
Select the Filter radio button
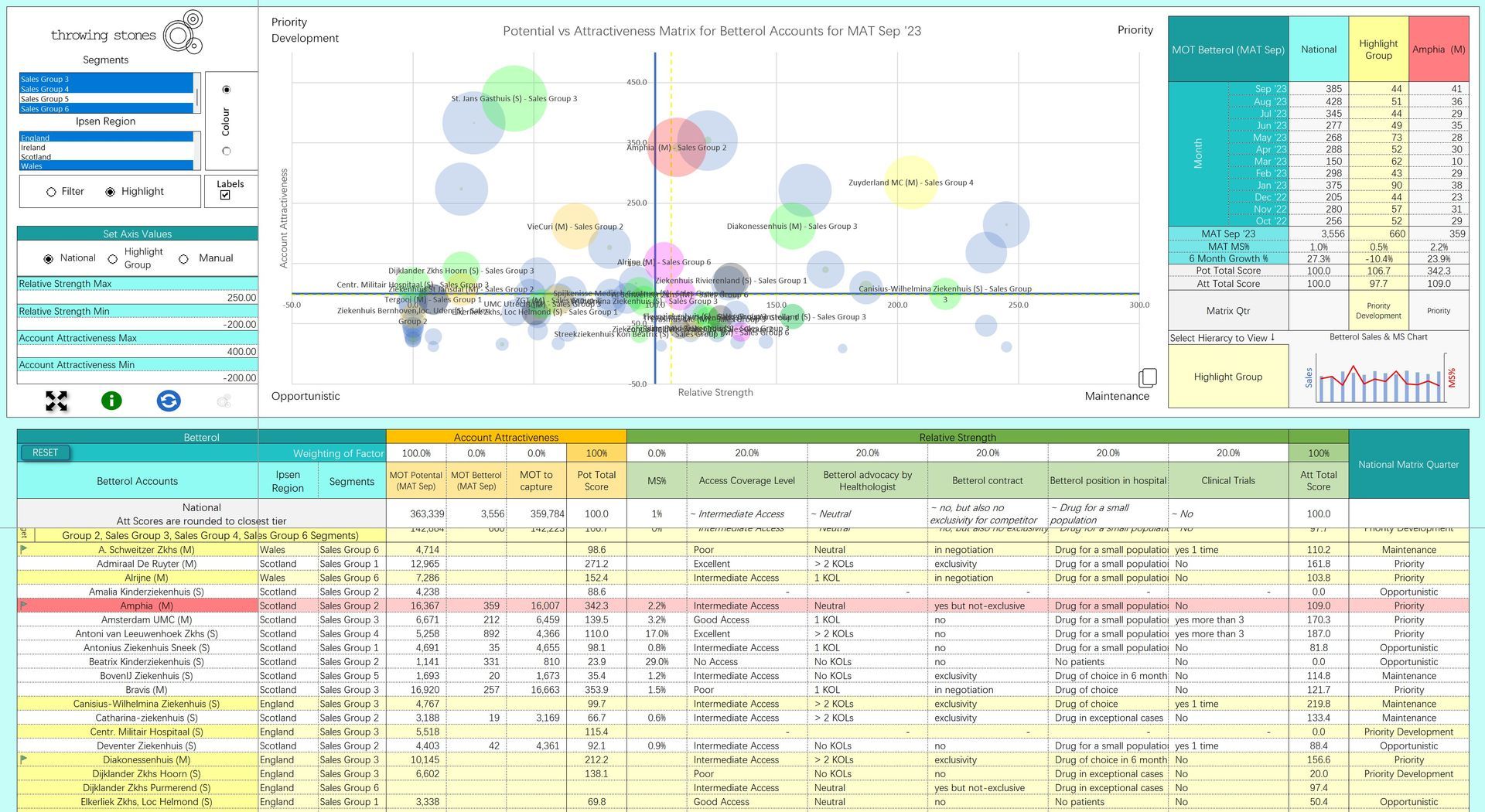pyautogui.click(x=52, y=192)
